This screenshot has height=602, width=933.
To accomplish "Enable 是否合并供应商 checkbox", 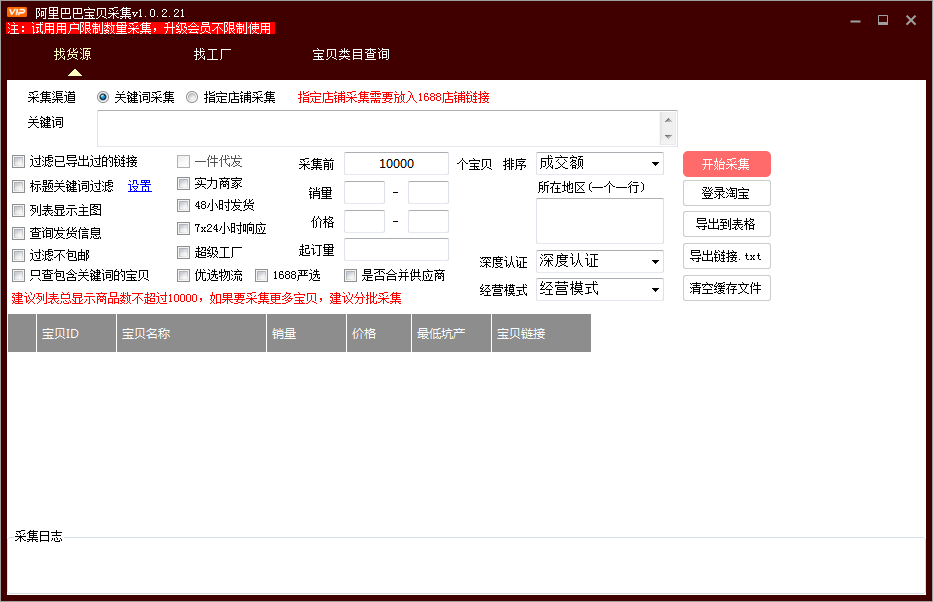I will 350,275.
